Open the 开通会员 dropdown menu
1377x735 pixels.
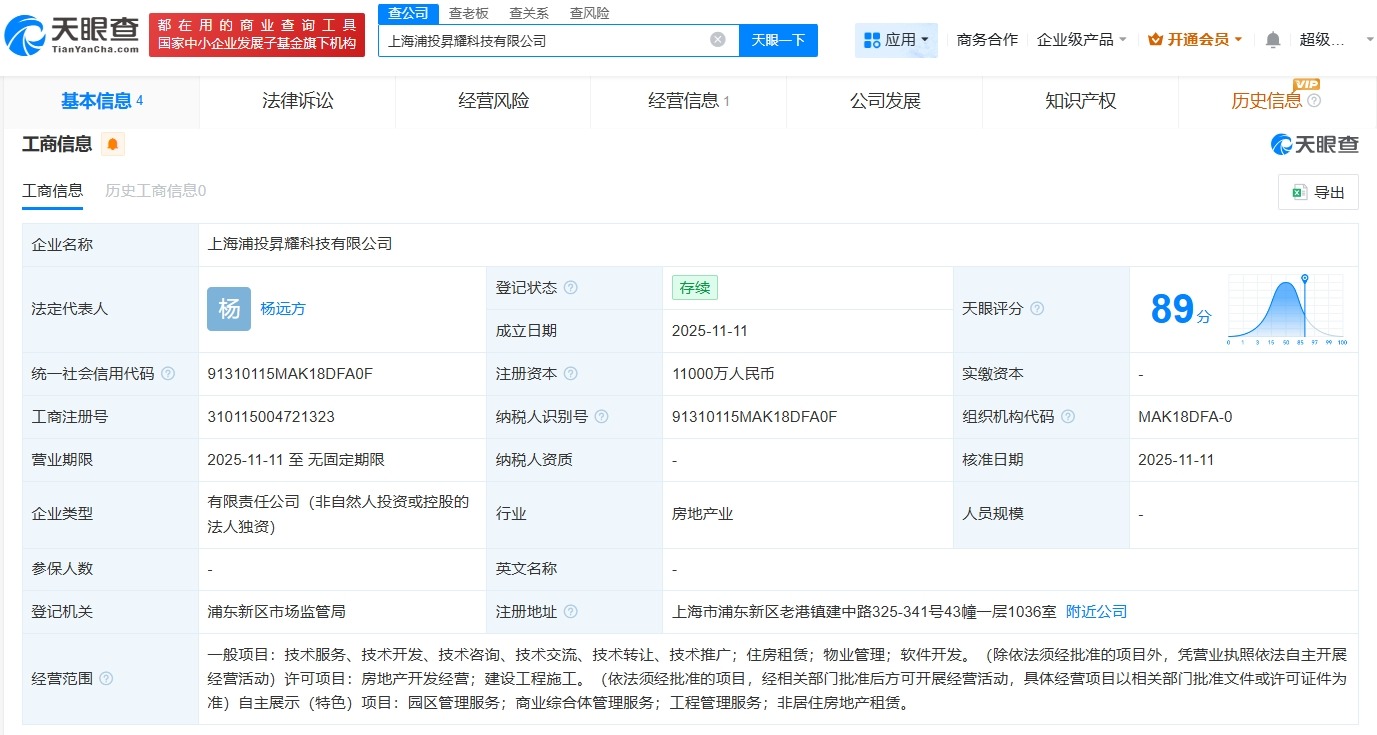(1196, 39)
